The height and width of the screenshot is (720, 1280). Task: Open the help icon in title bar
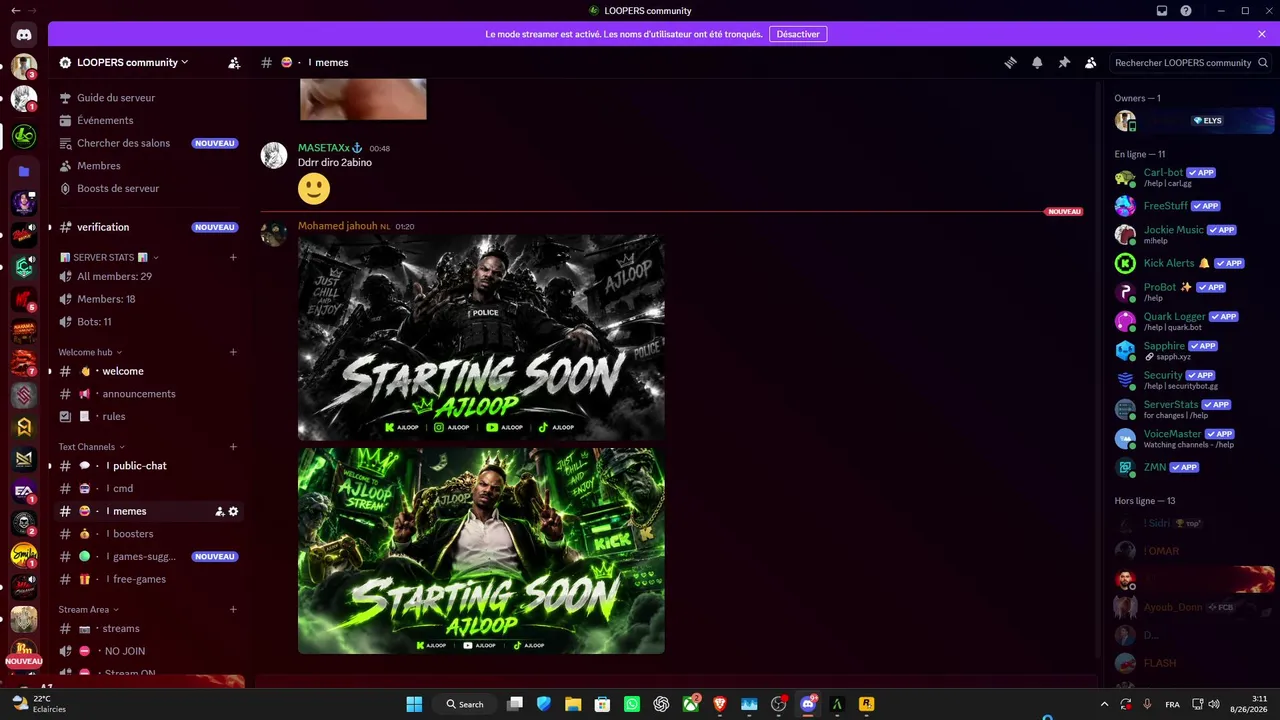1186,11
